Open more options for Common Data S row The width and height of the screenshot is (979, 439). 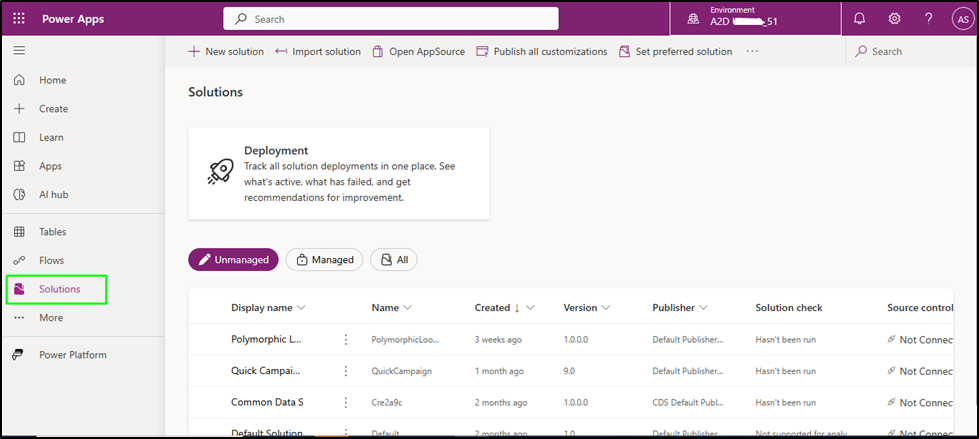346,403
